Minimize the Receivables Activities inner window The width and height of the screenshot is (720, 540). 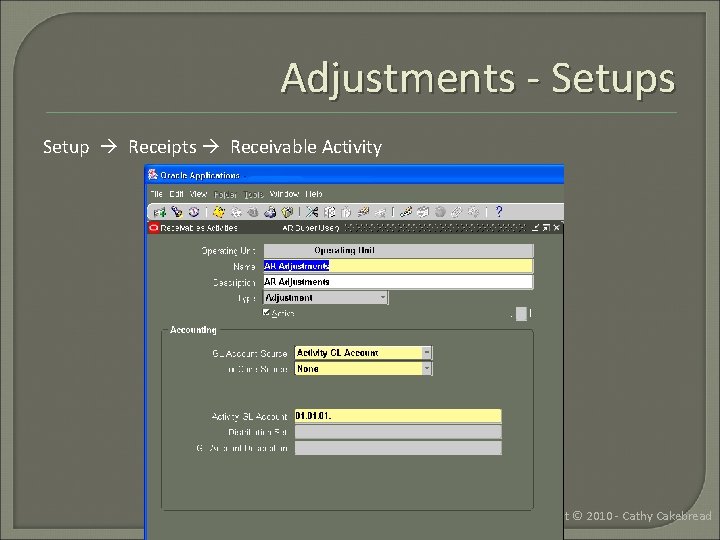coord(535,228)
